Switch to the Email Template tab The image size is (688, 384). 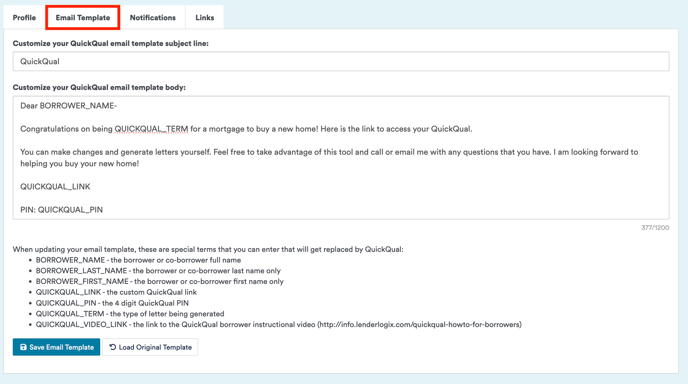pos(82,18)
